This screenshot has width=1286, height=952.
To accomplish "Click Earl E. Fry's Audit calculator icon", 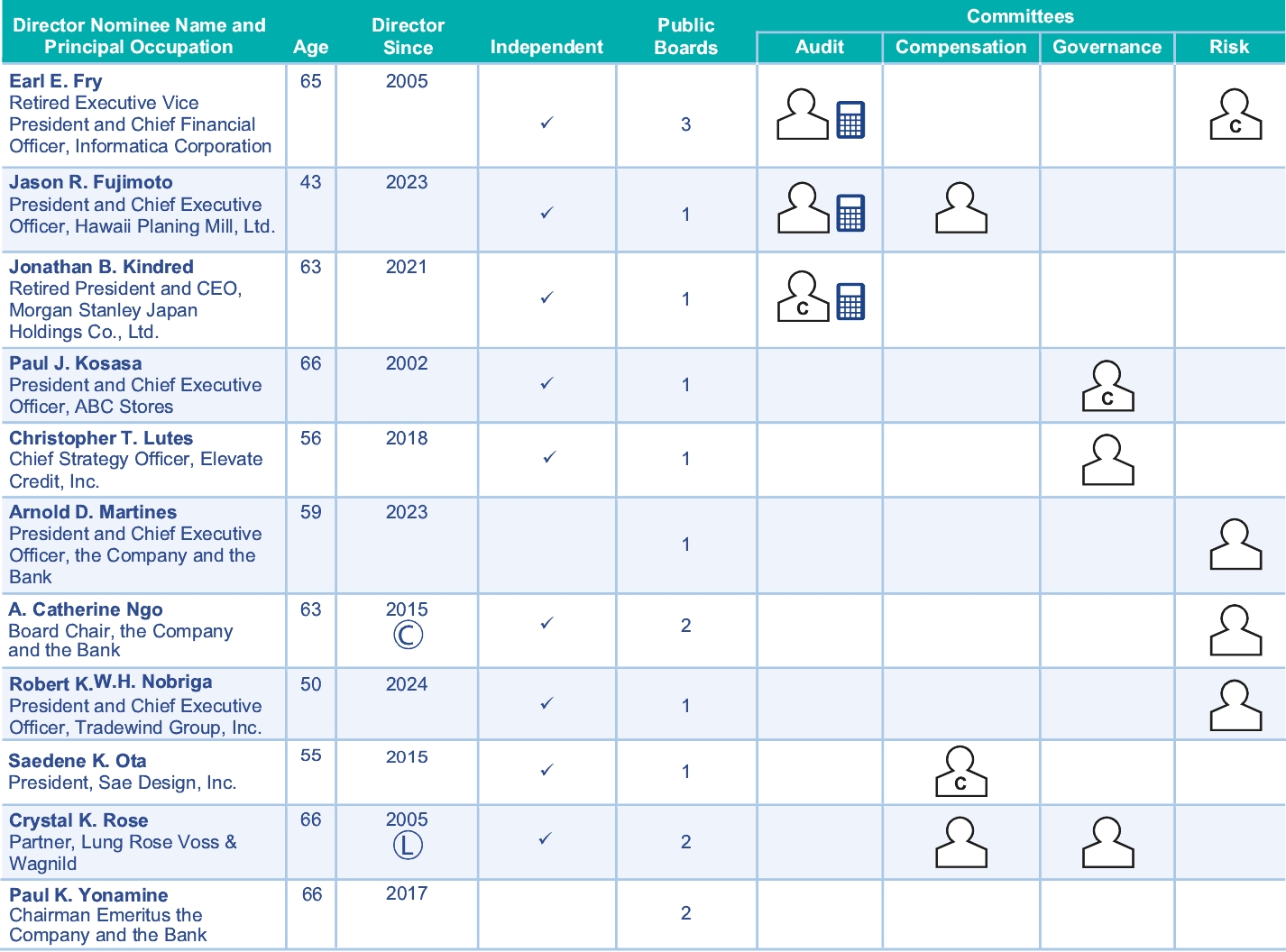I will (x=850, y=119).
